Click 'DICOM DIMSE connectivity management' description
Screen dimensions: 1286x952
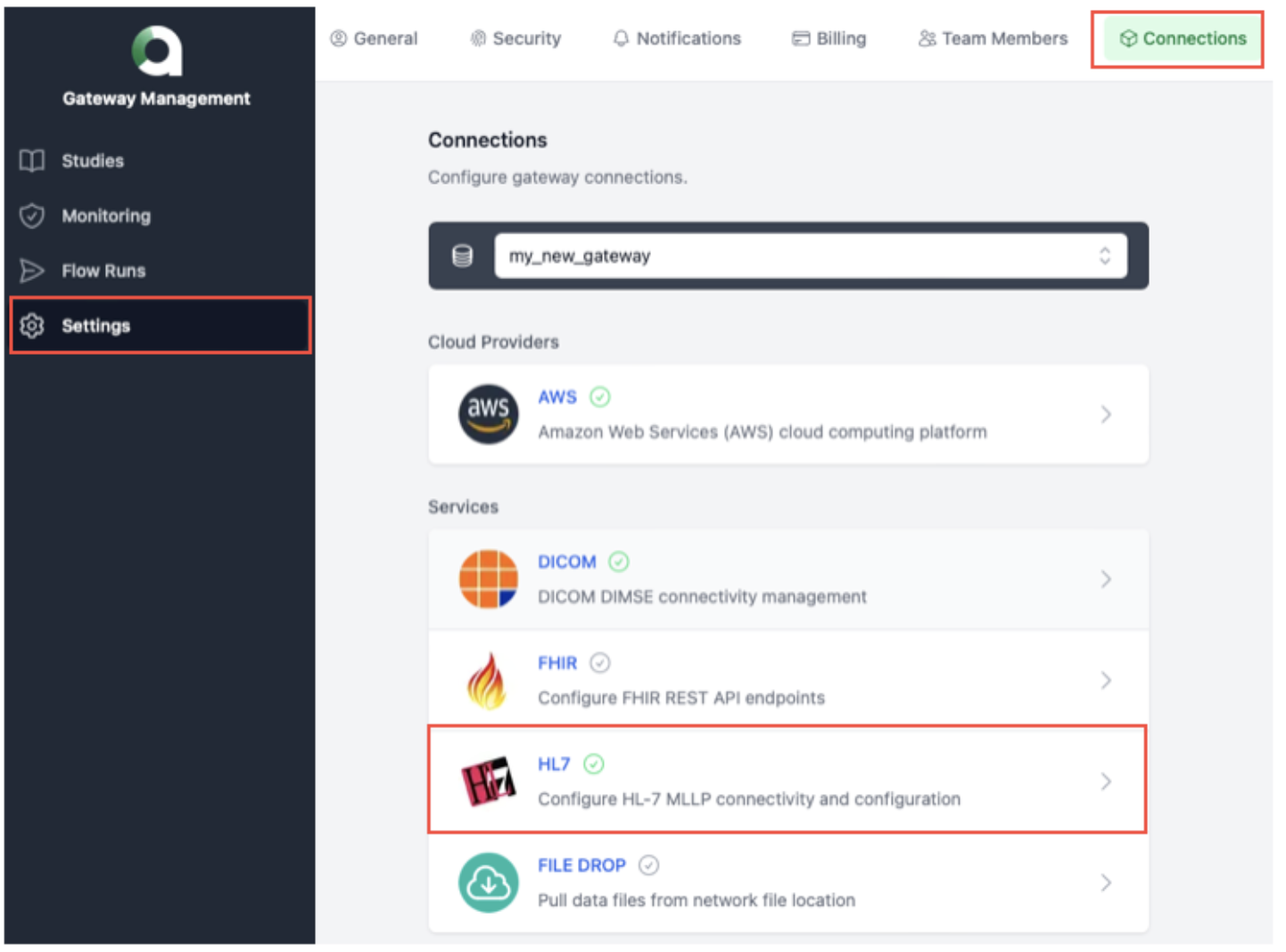[702, 596]
